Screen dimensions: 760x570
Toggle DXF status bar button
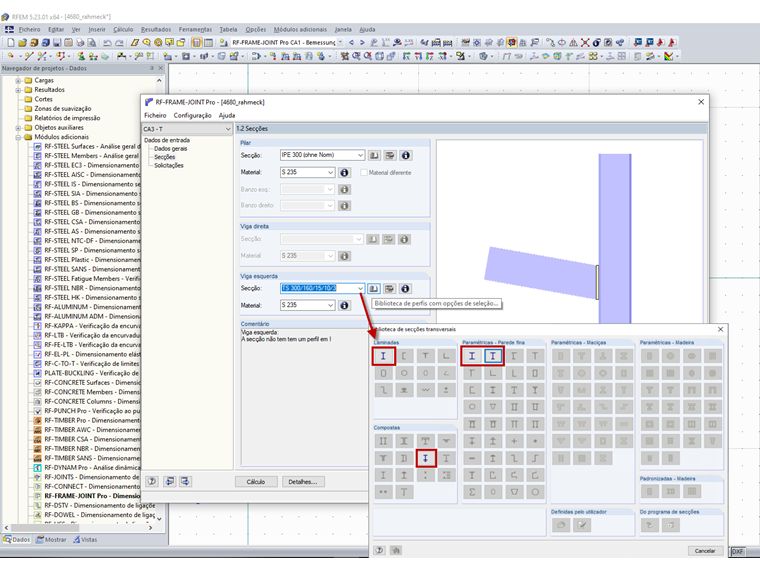click(738, 552)
